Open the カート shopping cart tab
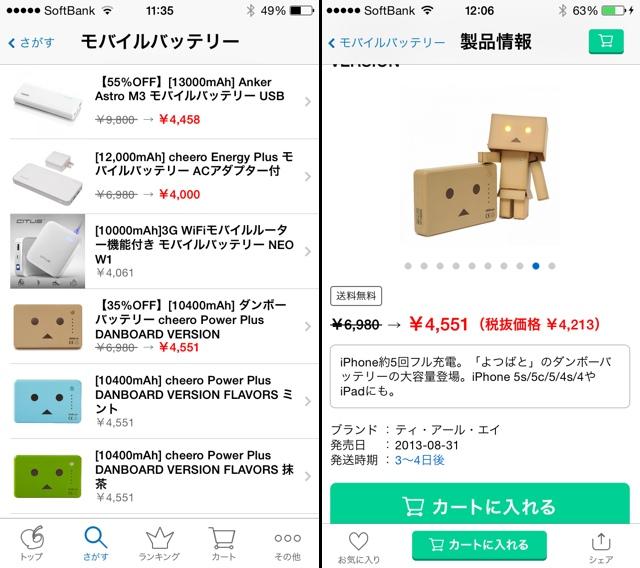Screen dimensions: 640x568 223,544
